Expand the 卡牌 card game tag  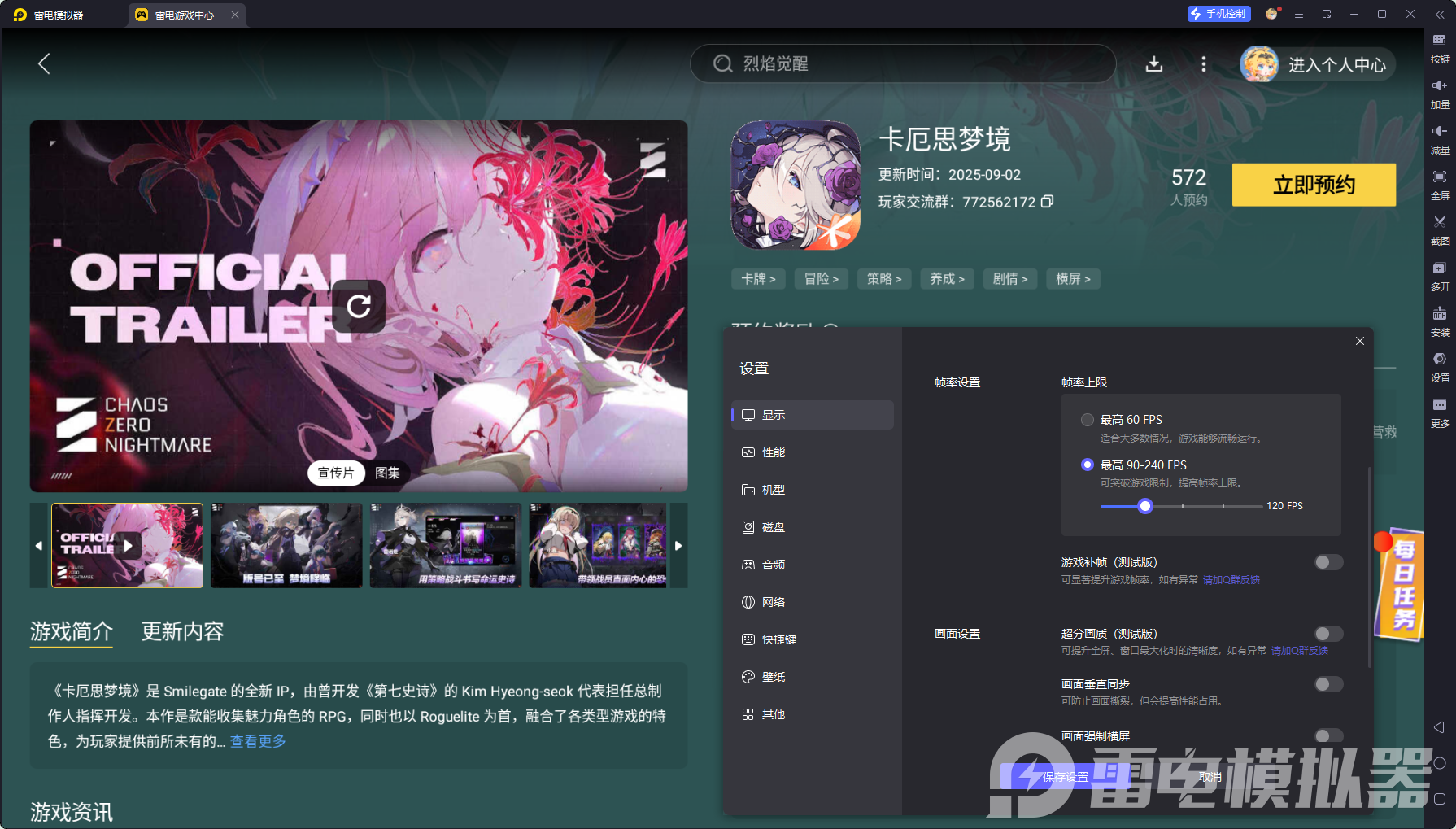coord(757,279)
